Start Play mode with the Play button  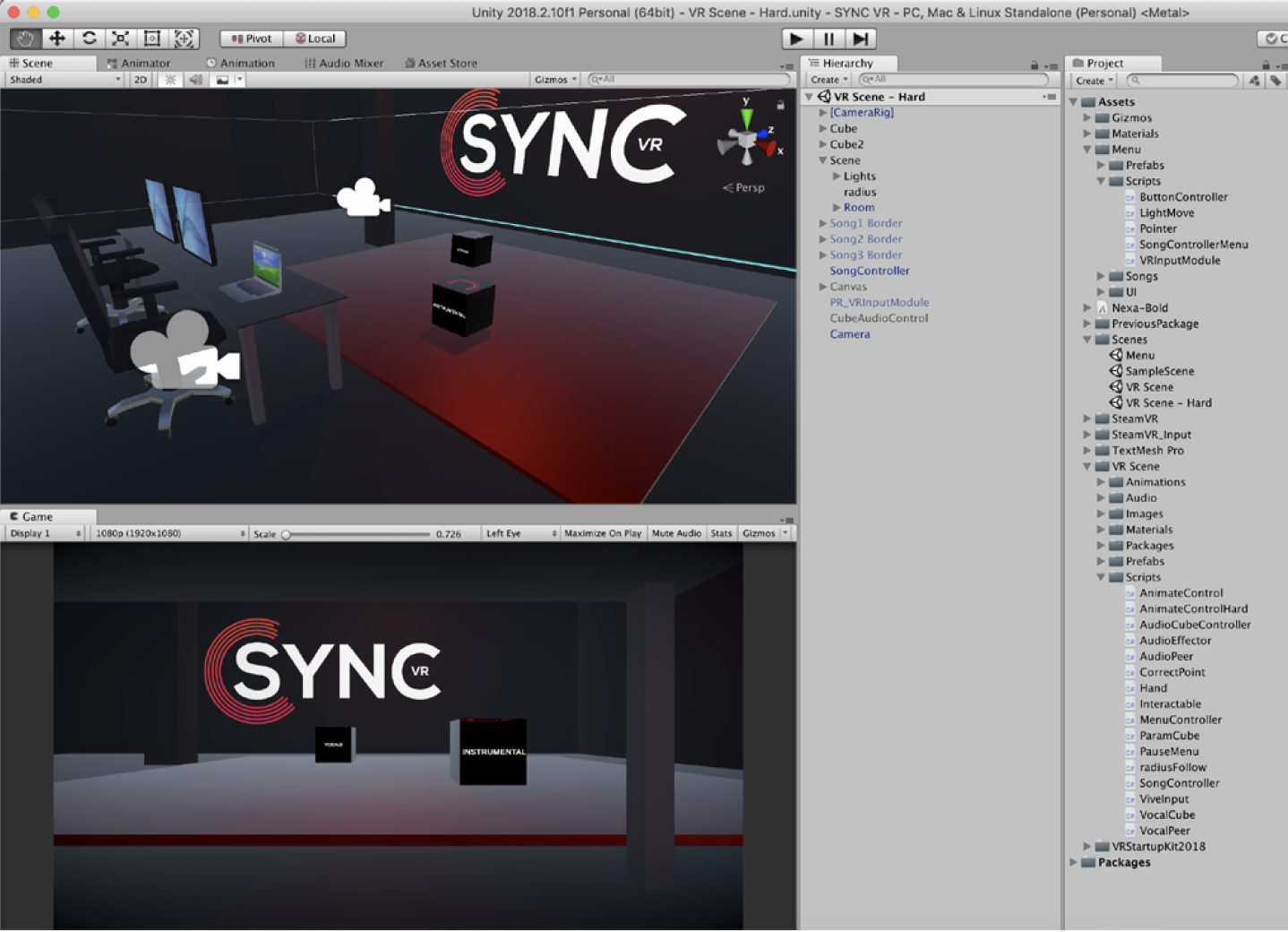[796, 39]
